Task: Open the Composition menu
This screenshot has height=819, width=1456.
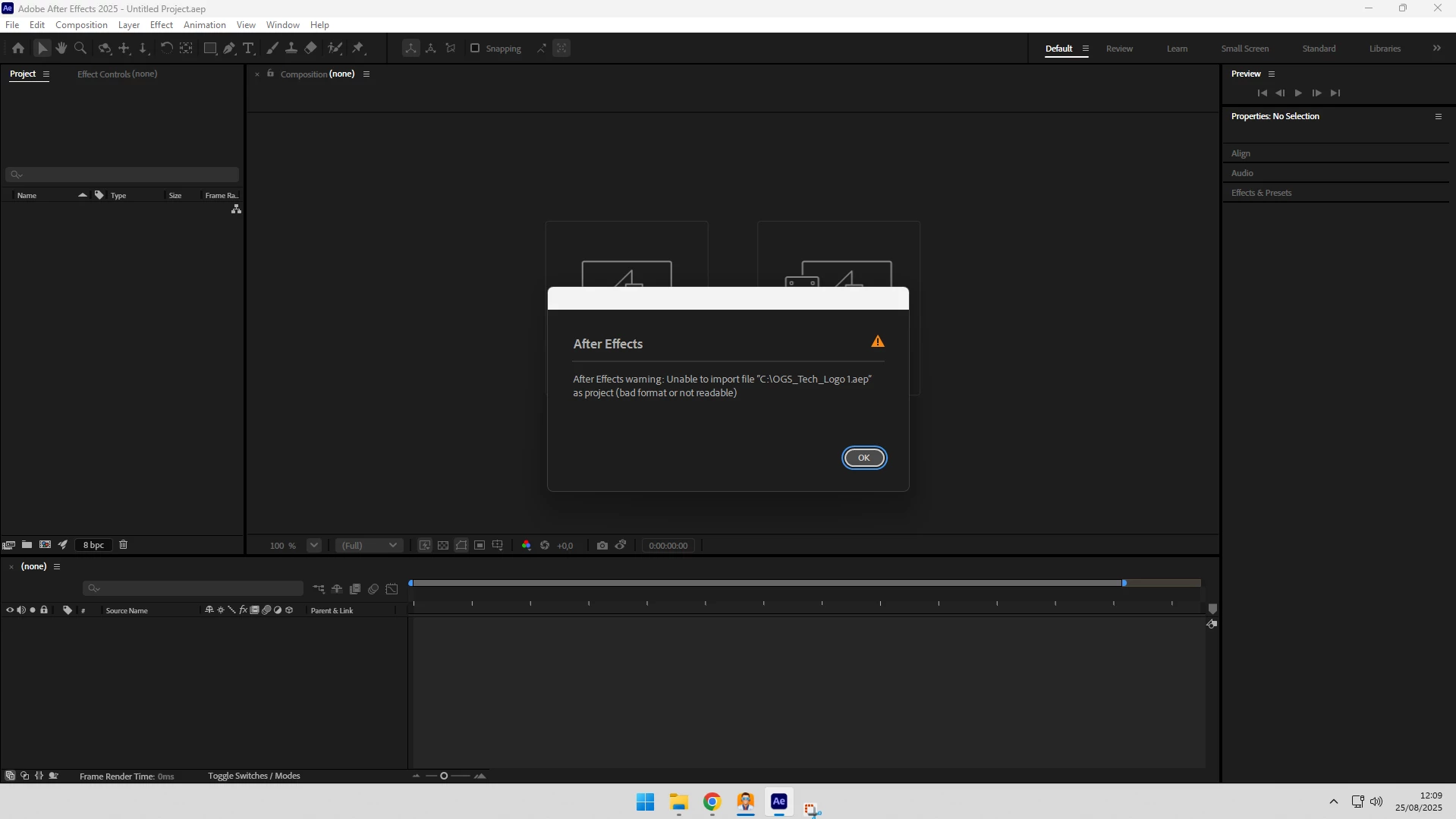Action: [81, 25]
